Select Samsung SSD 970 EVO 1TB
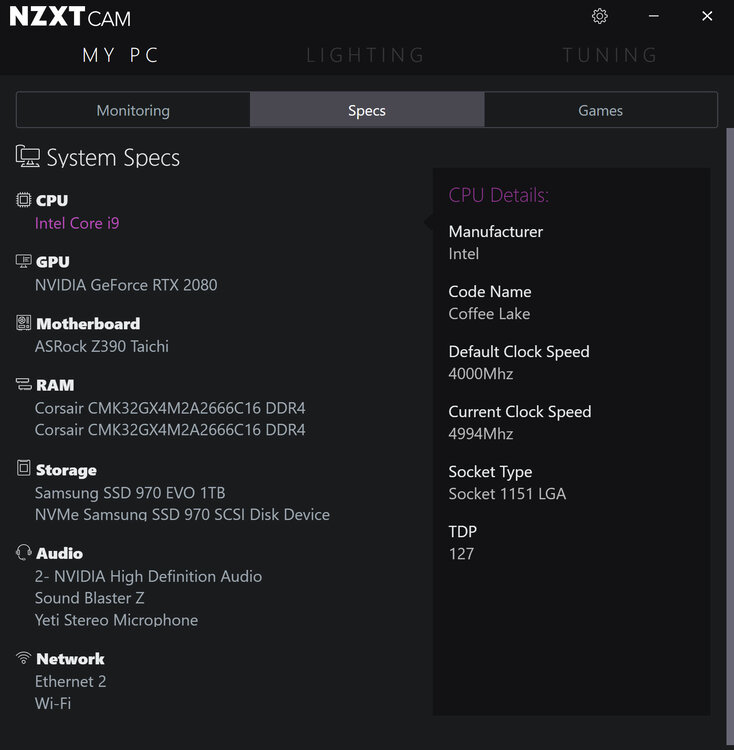Image resolution: width=734 pixels, height=750 pixels. [x=130, y=493]
